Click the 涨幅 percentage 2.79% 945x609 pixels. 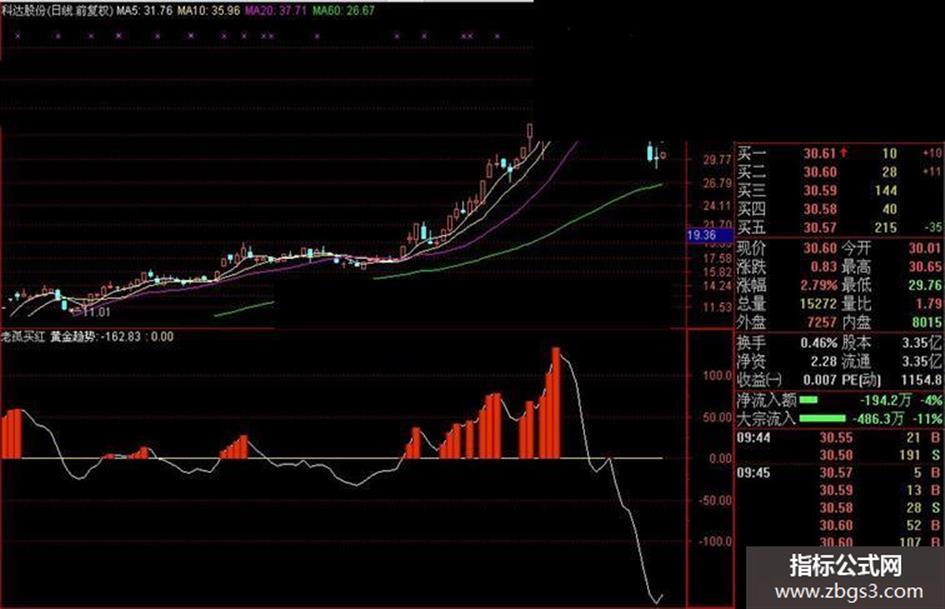pyautogui.click(x=819, y=285)
